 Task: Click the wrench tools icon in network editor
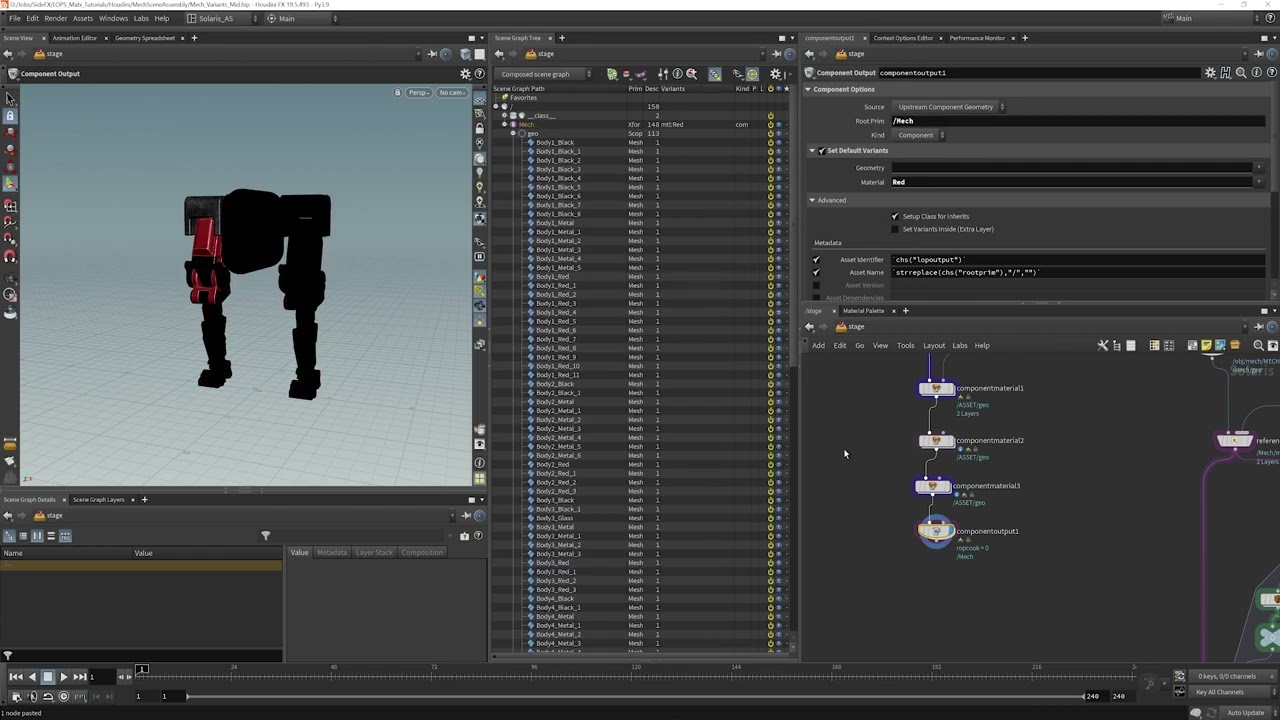[x=1103, y=346]
